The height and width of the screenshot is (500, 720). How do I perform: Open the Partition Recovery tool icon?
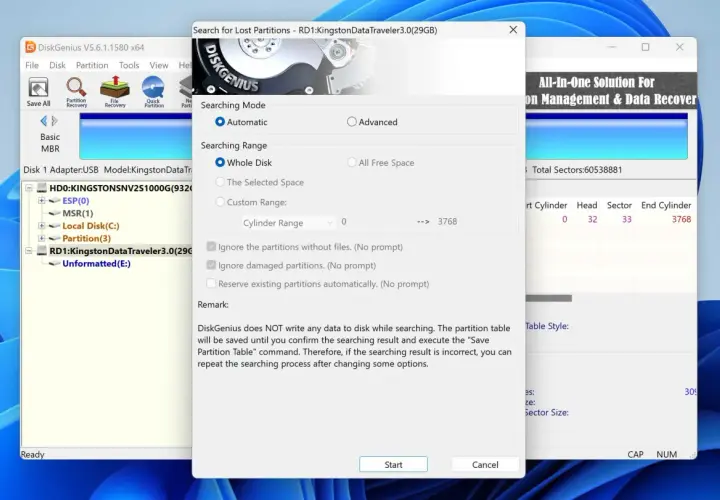point(76,91)
